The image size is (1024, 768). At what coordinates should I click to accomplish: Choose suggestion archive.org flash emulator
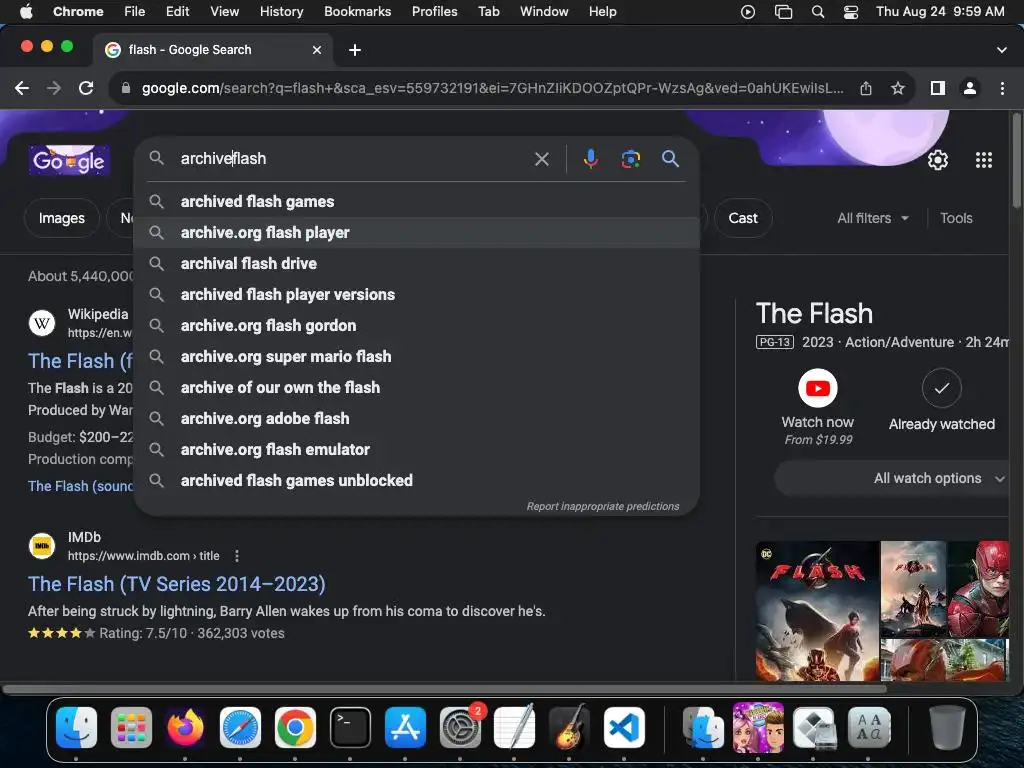(x=417, y=449)
